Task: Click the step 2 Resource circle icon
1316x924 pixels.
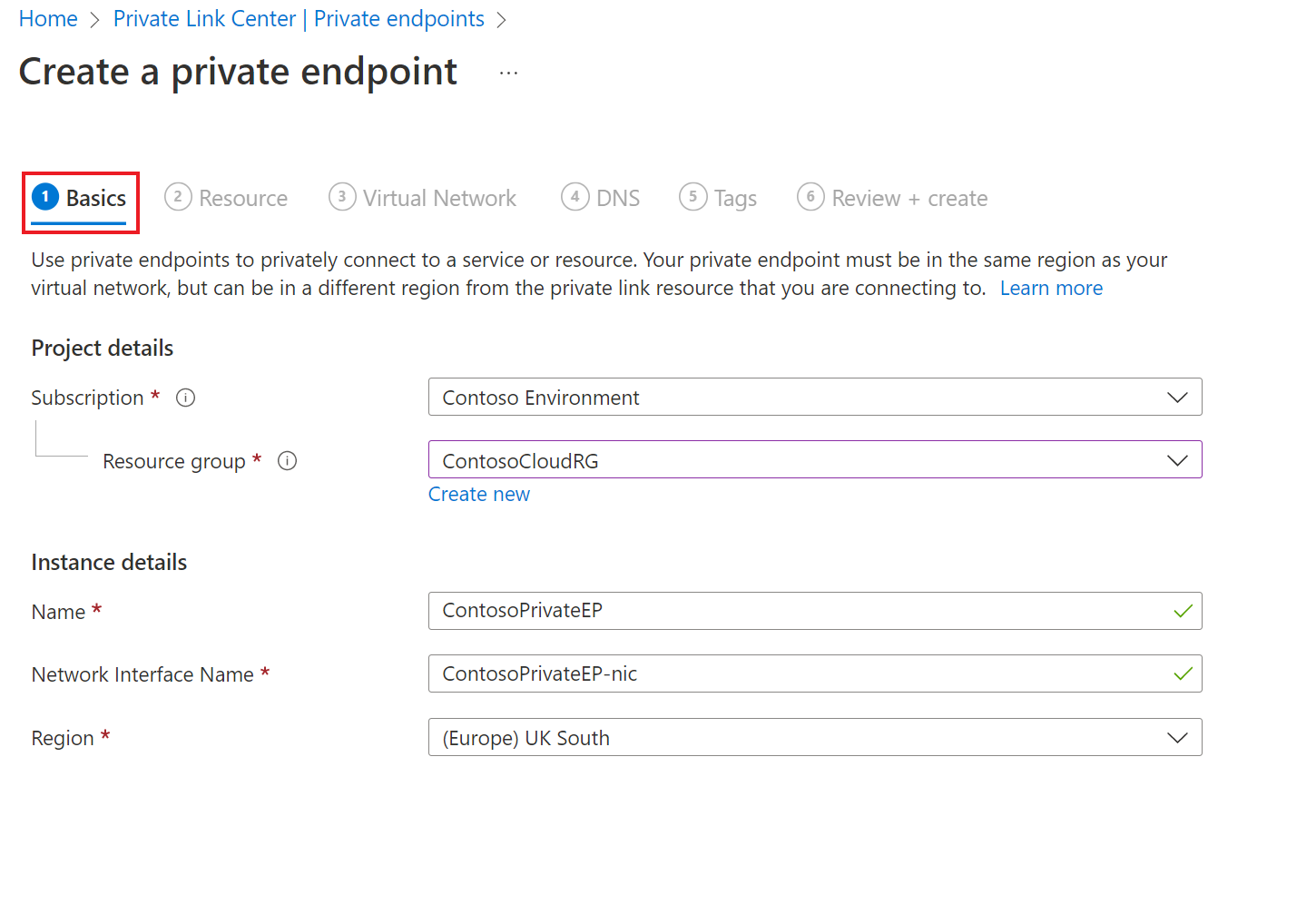Action: tap(178, 197)
